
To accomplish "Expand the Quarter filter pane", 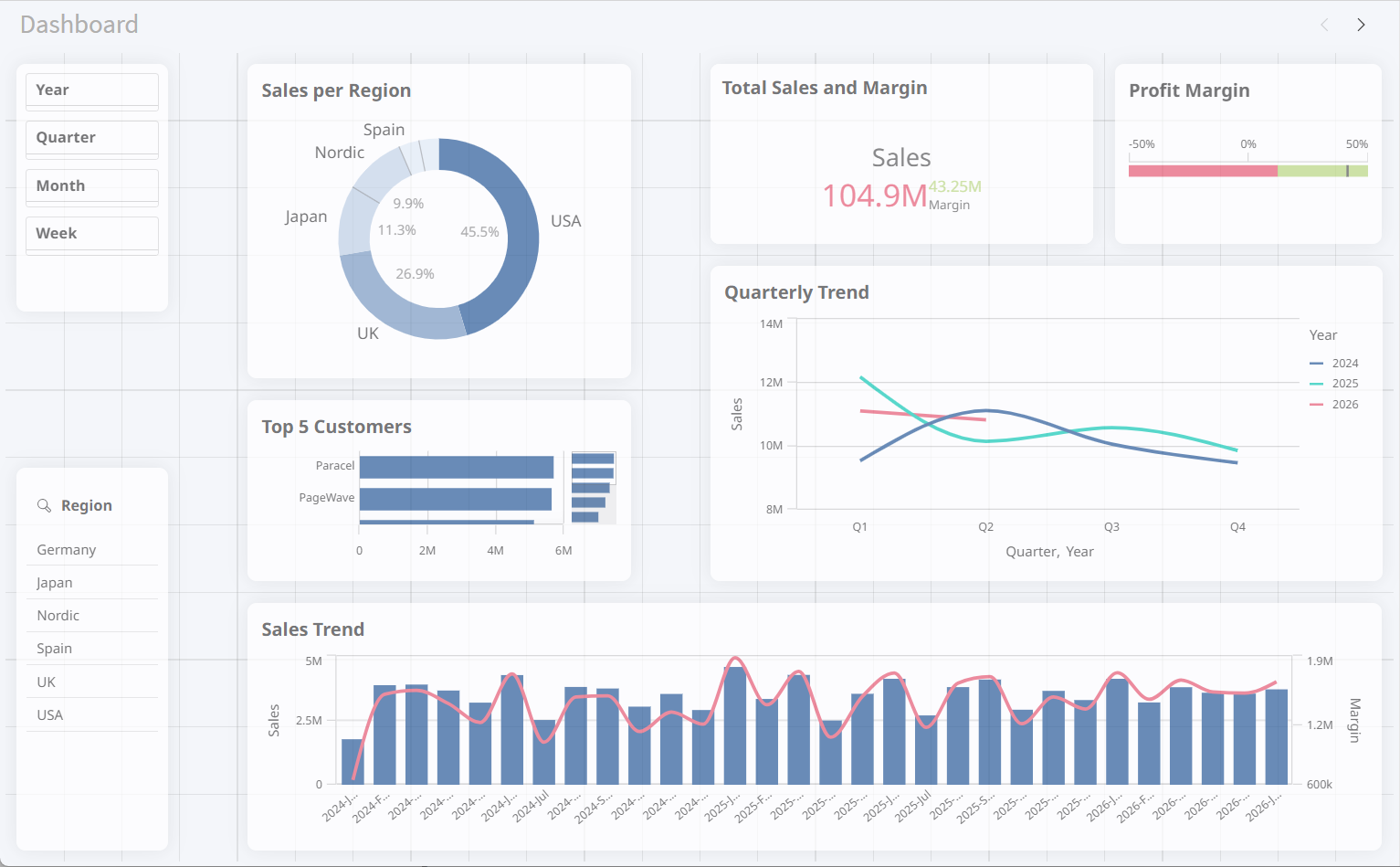I will click(x=92, y=138).
